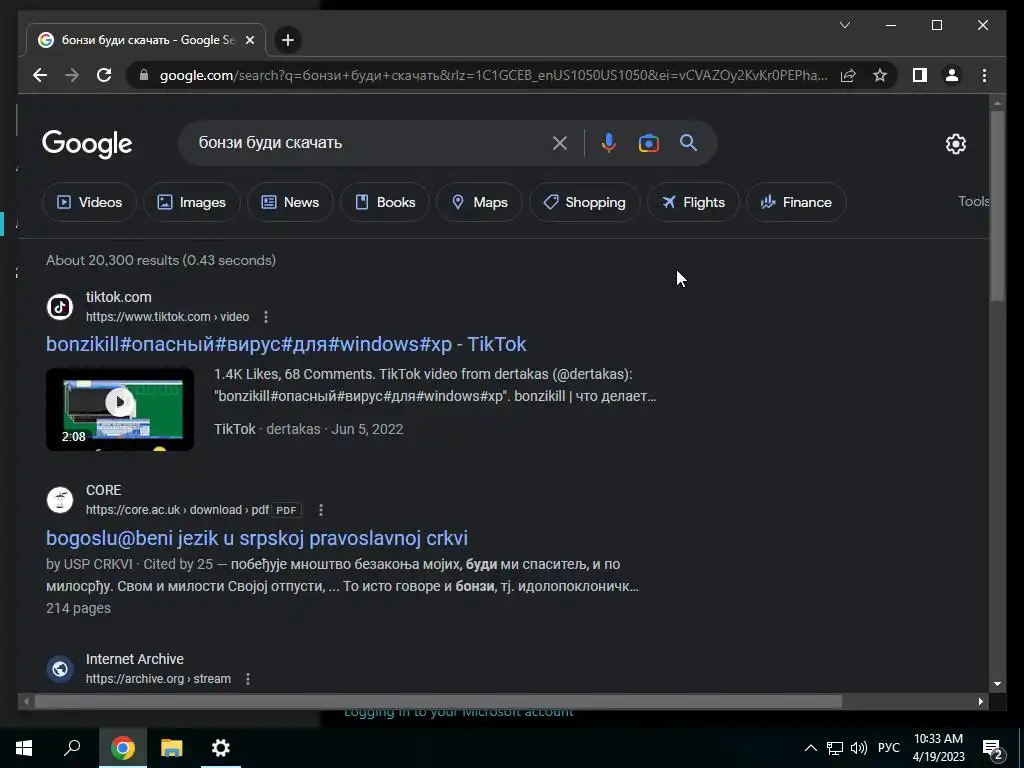Open more options for CORE result
This screenshot has height=768, width=1024.
321,510
